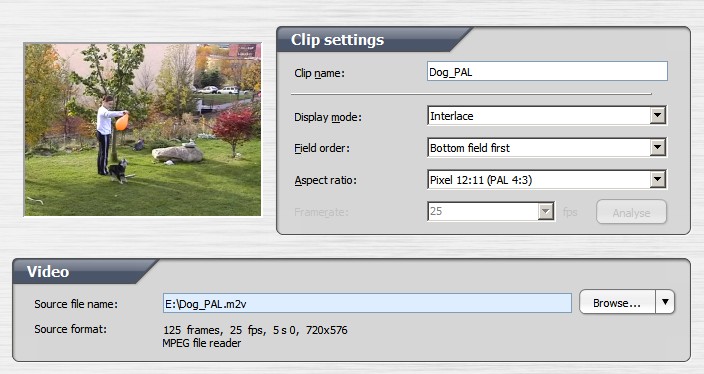Click the Pixel 12:11 (PAL 4:3) combo box

(x=547, y=180)
